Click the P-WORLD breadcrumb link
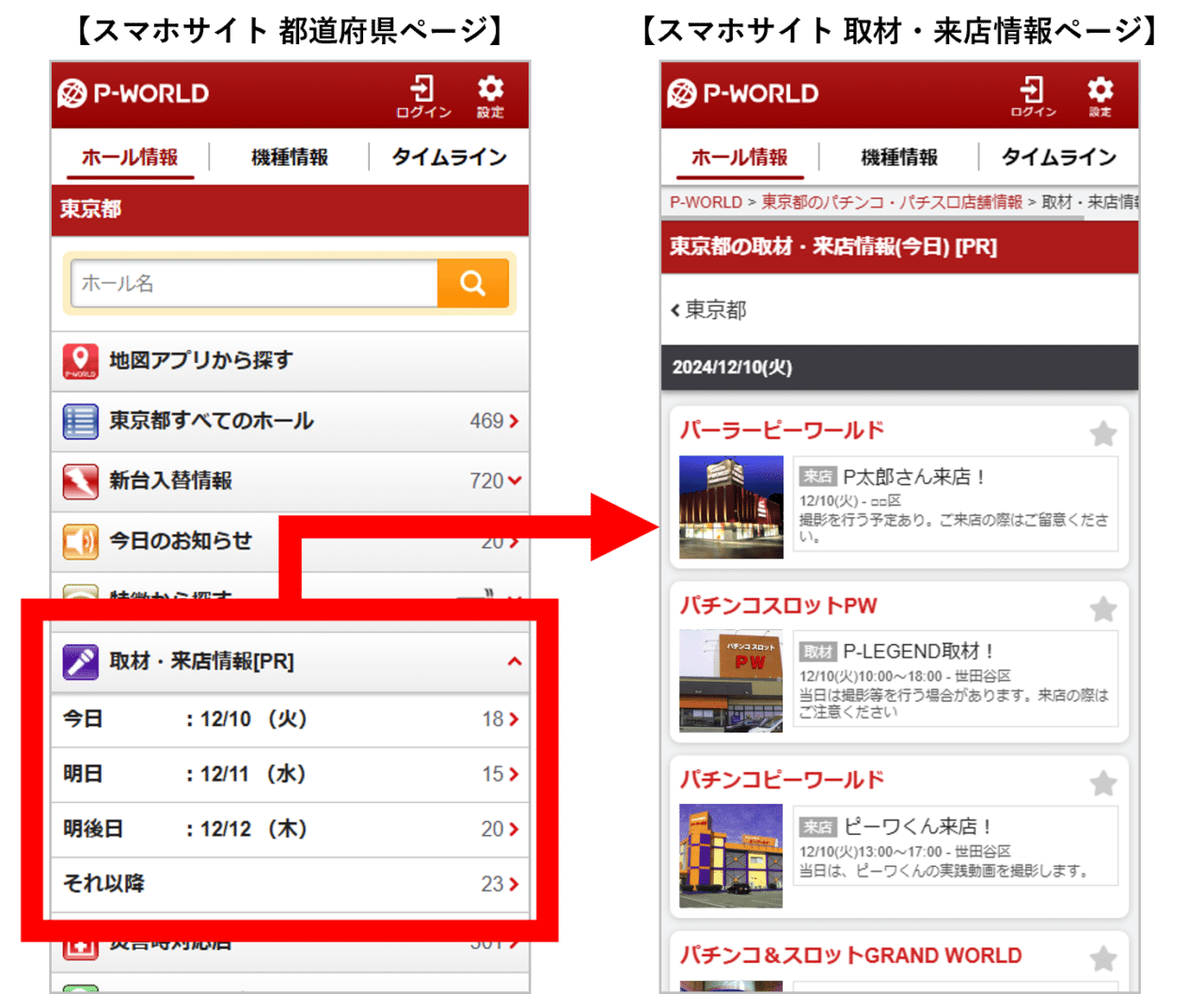Viewport: 1204px width, 994px height. [705, 202]
